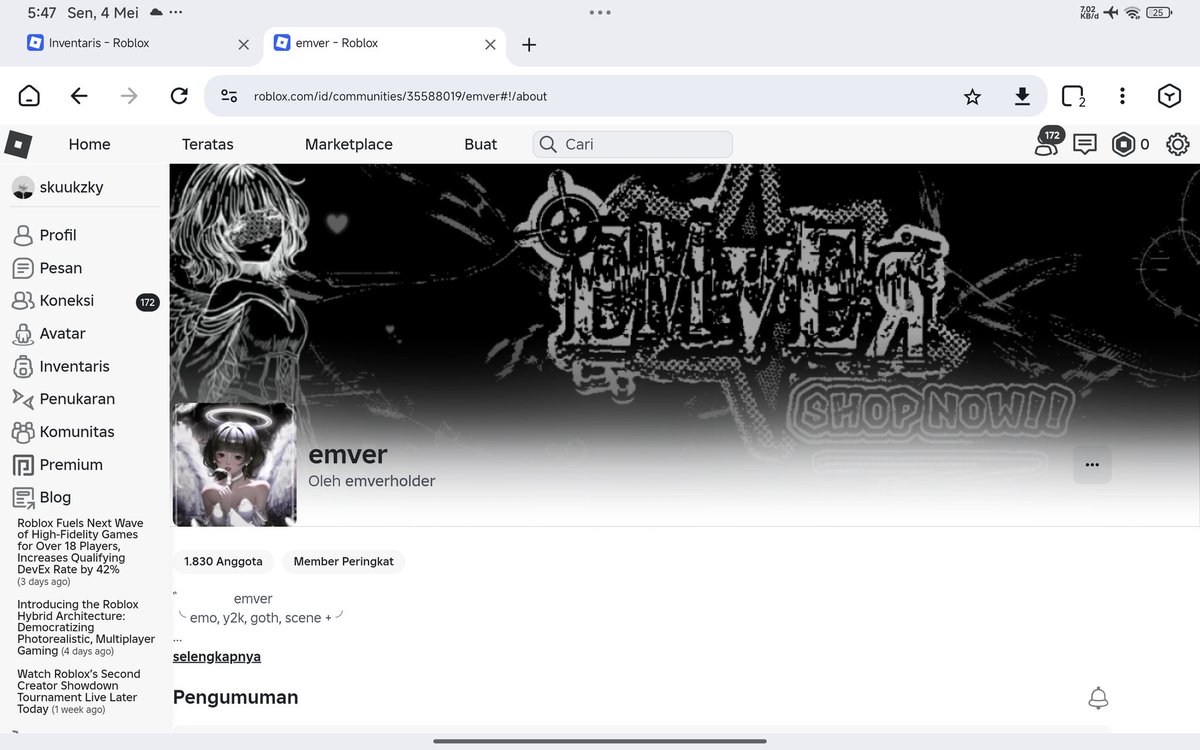
Task: Click the 5:47 clock in status bar
Action: tap(42, 13)
